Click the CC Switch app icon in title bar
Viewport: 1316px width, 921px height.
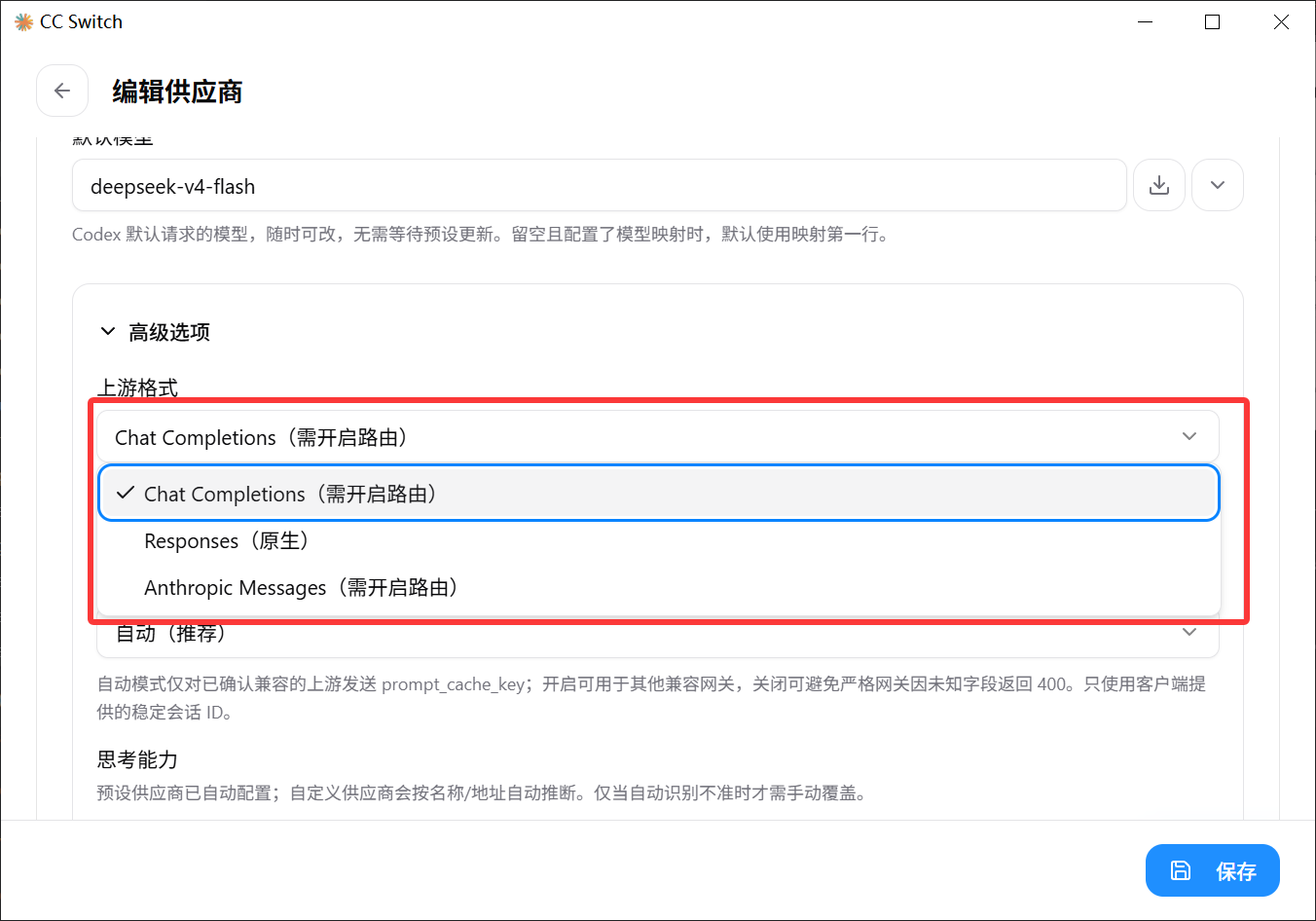click(x=23, y=21)
